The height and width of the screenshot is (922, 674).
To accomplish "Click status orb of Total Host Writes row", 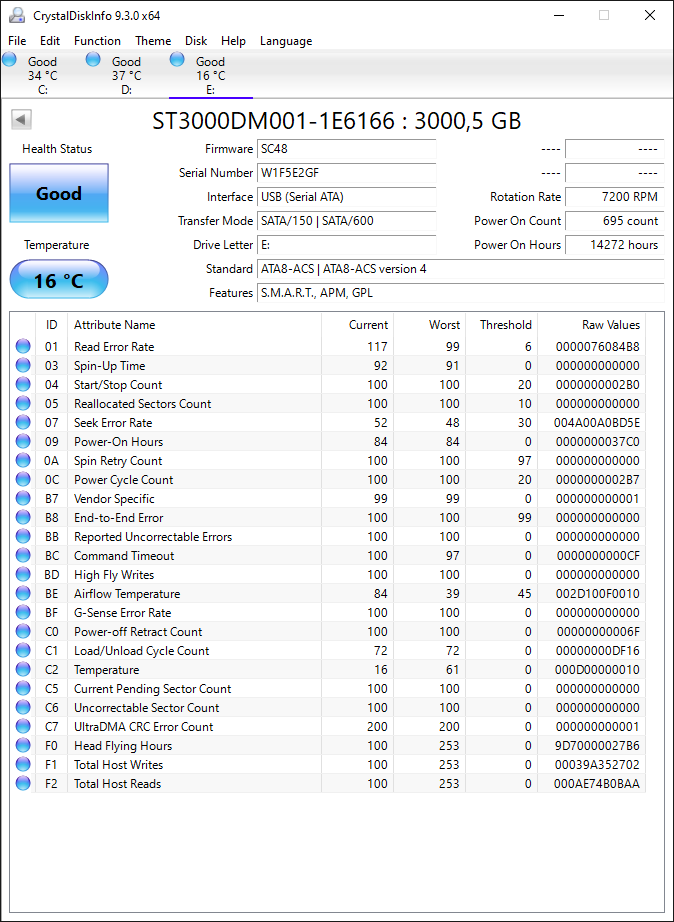I will pyautogui.click(x=23, y=764).
